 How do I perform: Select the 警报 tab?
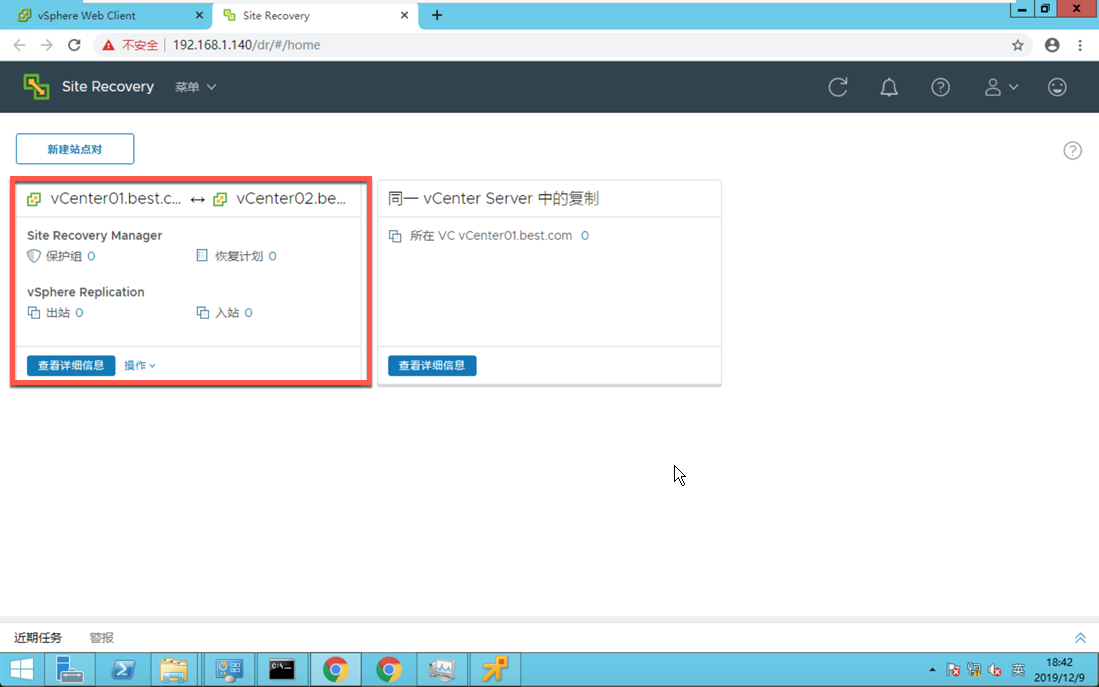(102, 637)
